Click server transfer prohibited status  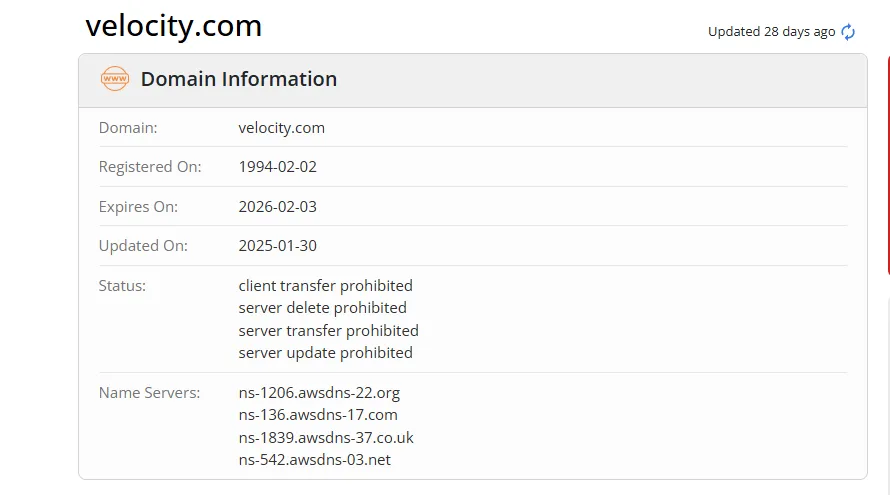pyautogui.click(x=329, y=330)
